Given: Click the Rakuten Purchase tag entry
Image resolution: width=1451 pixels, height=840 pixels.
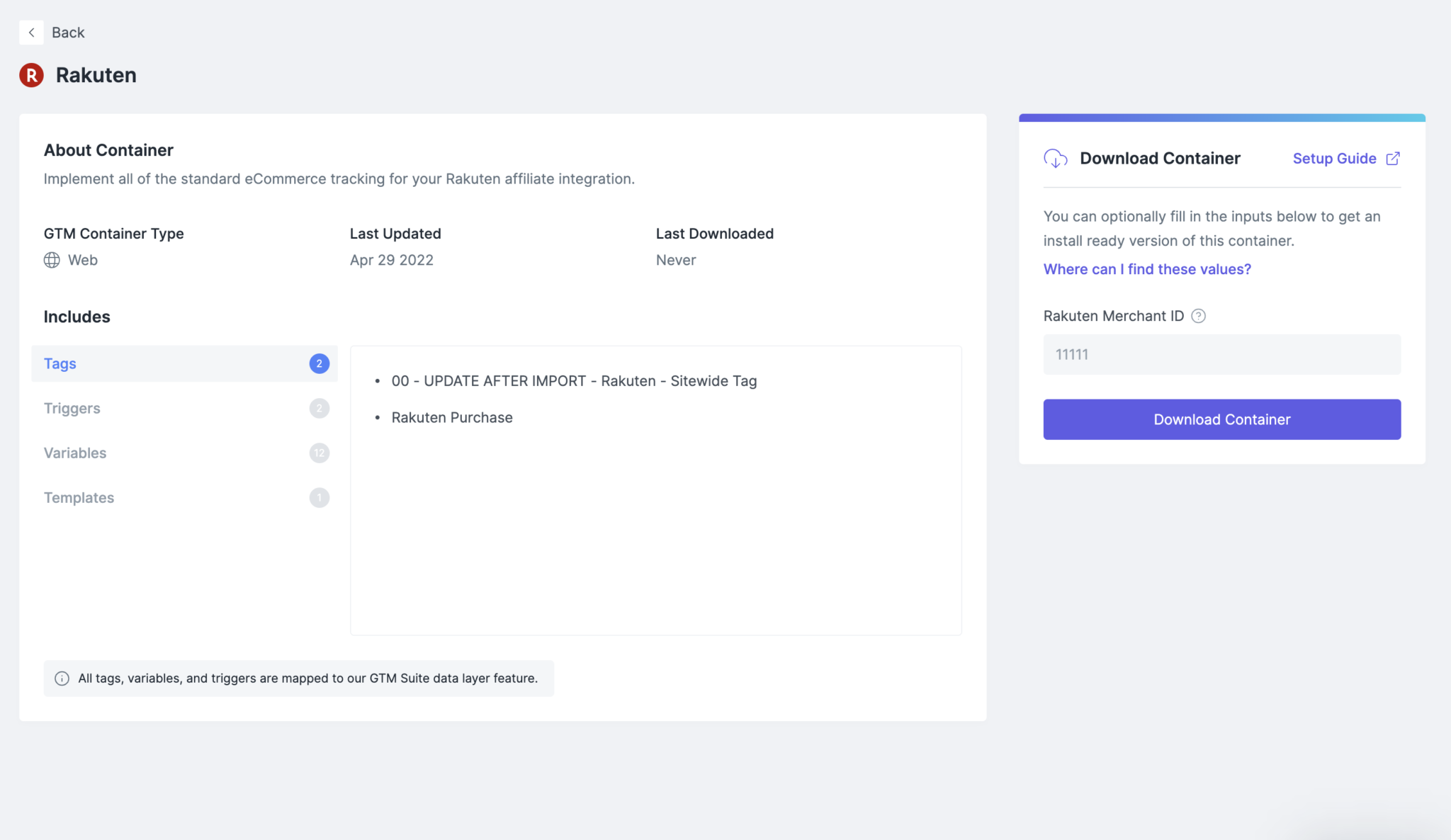Looking at the screenshot, I should pyautogui.click(x=451, y=418).
